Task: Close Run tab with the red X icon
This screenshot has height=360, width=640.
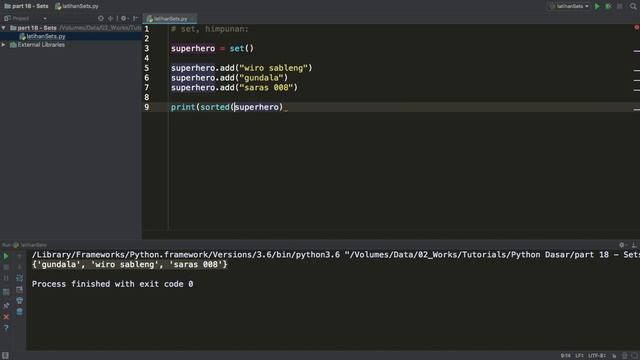Action: coord(6,317)
